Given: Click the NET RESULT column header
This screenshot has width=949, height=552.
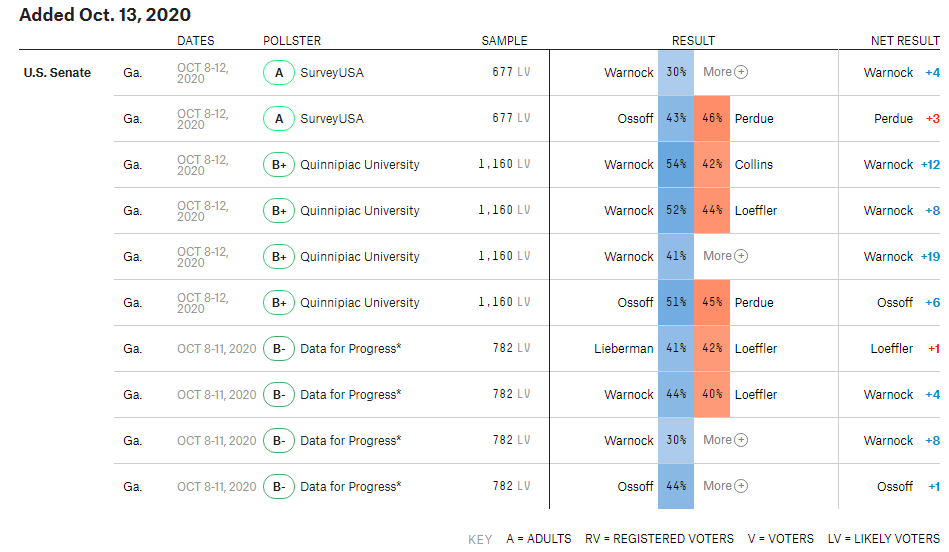Looking at the screenshot, I should click(905, 41).
